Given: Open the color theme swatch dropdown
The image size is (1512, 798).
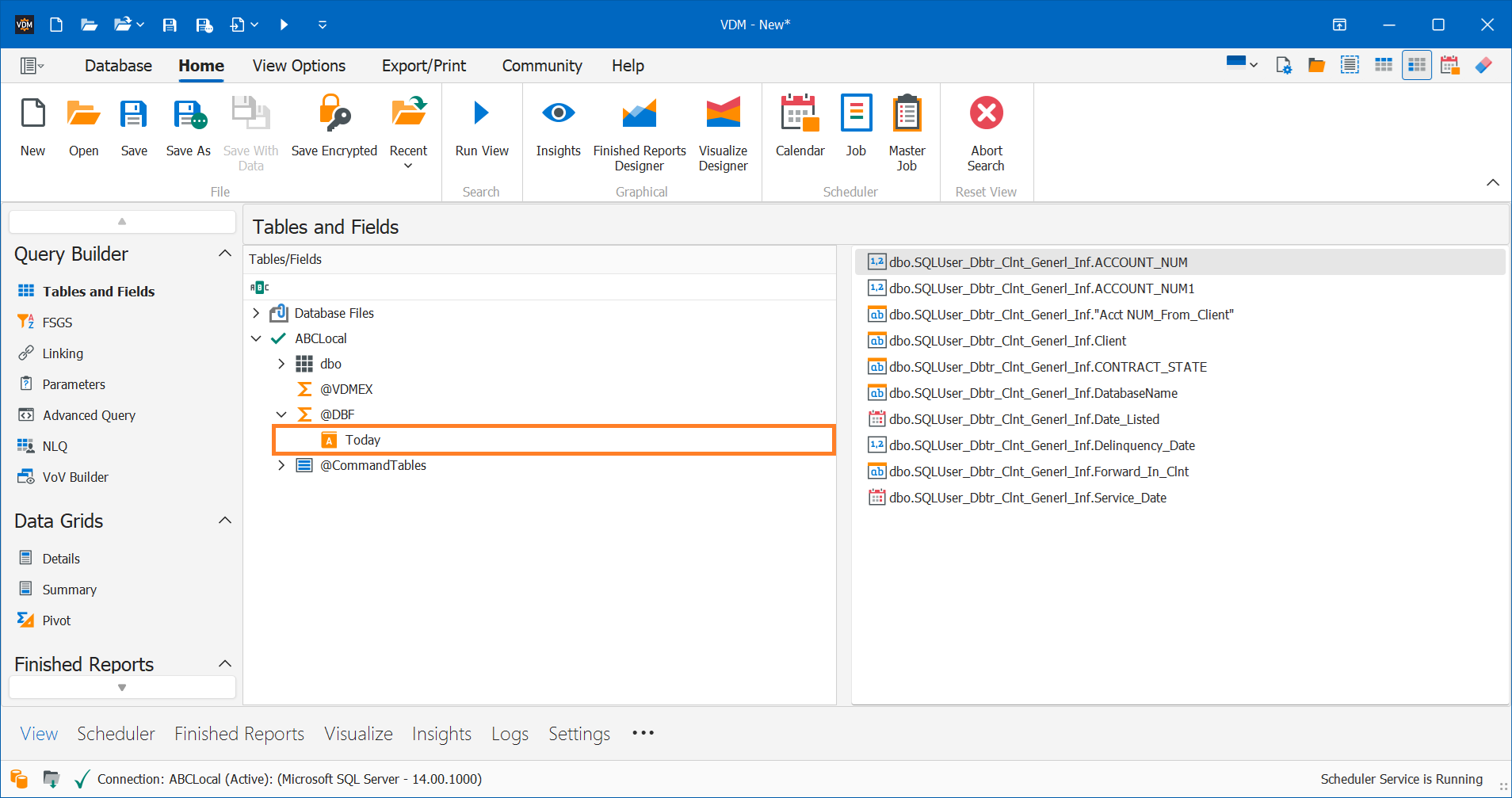Looking at the screenshot, I should point(1242,64).
